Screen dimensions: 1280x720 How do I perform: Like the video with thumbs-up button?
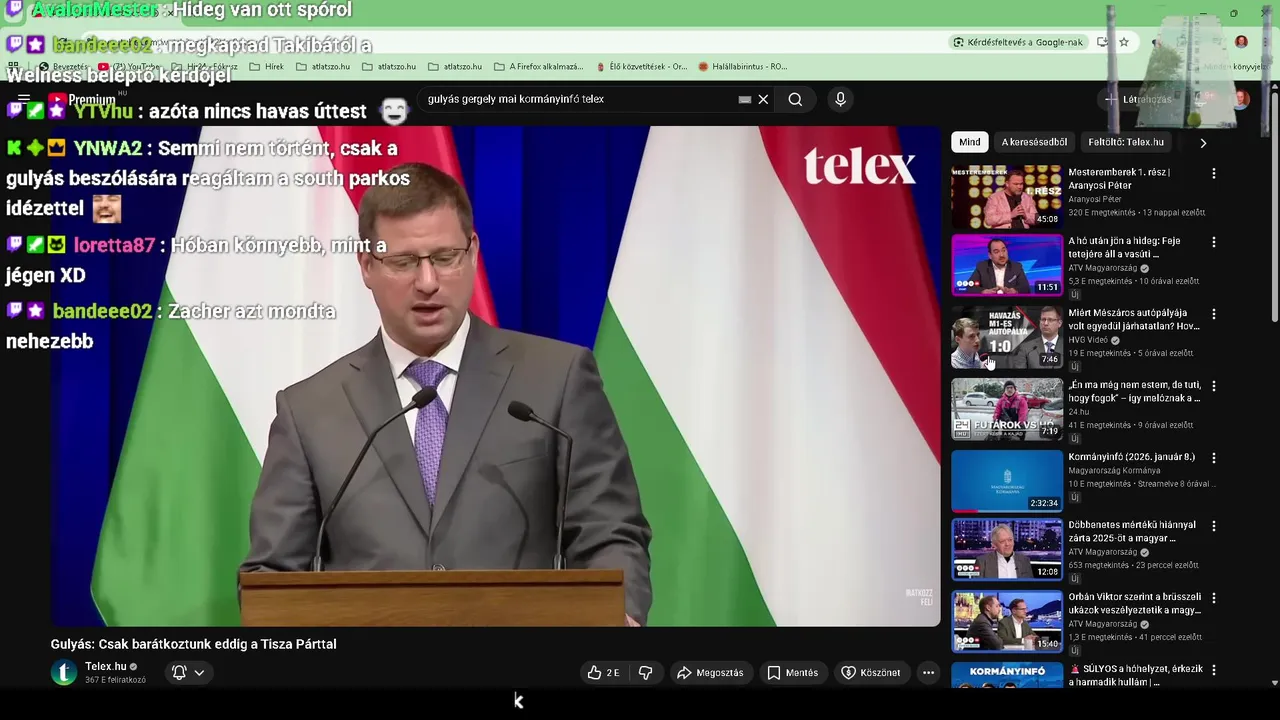pos(603,673)
